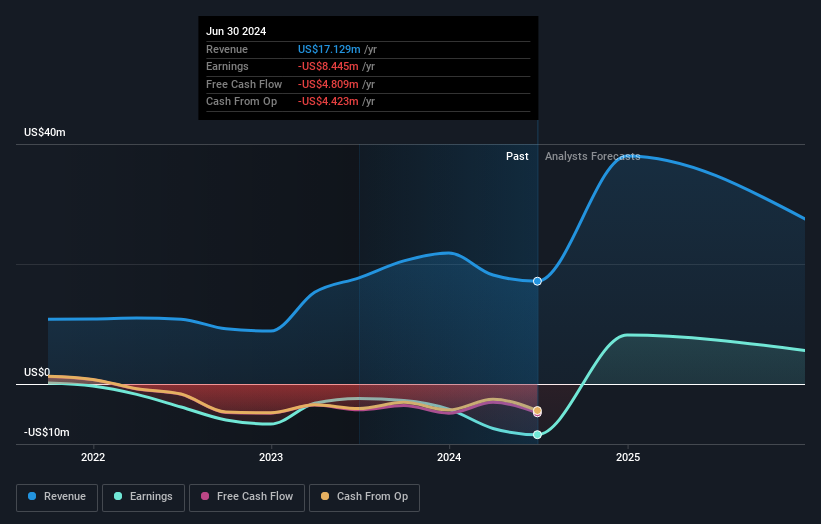This screenshot has width=821, height=524.
Task: Click the -US$4.809m free cash flow value
Action: 328,84
